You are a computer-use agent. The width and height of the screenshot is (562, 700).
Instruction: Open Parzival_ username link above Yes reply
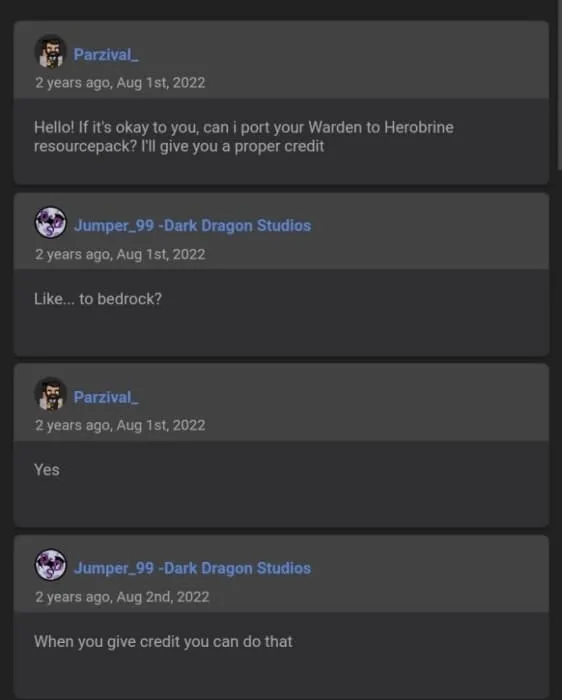tap(106, 397)
